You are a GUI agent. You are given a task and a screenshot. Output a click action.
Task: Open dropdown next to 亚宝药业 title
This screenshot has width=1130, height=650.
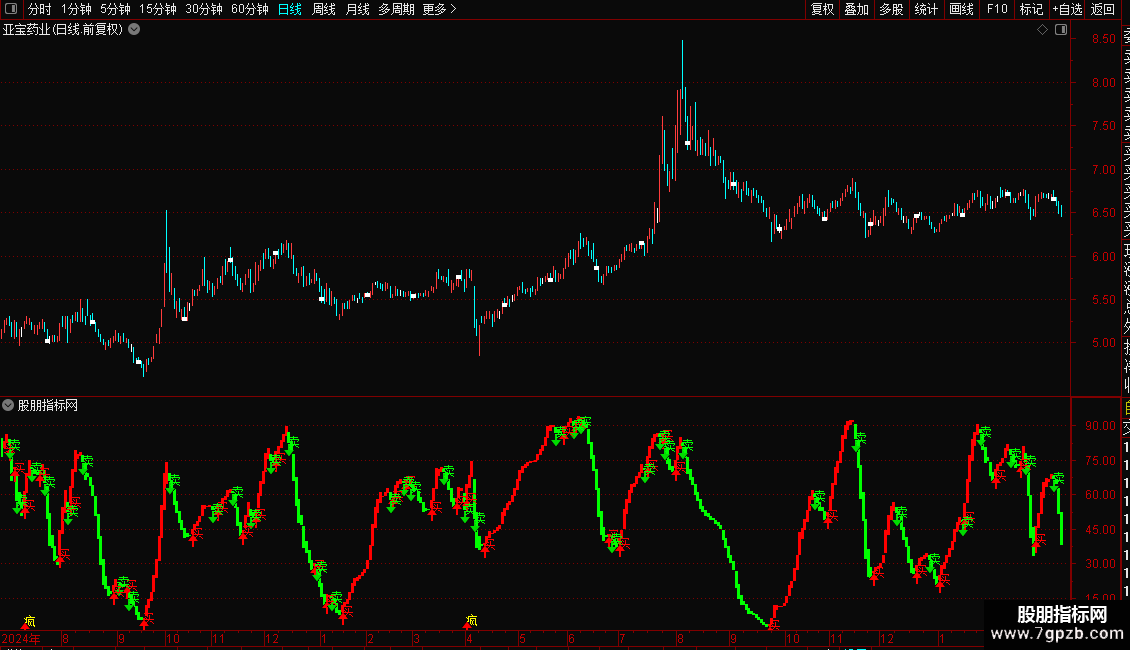pos(134,30)
